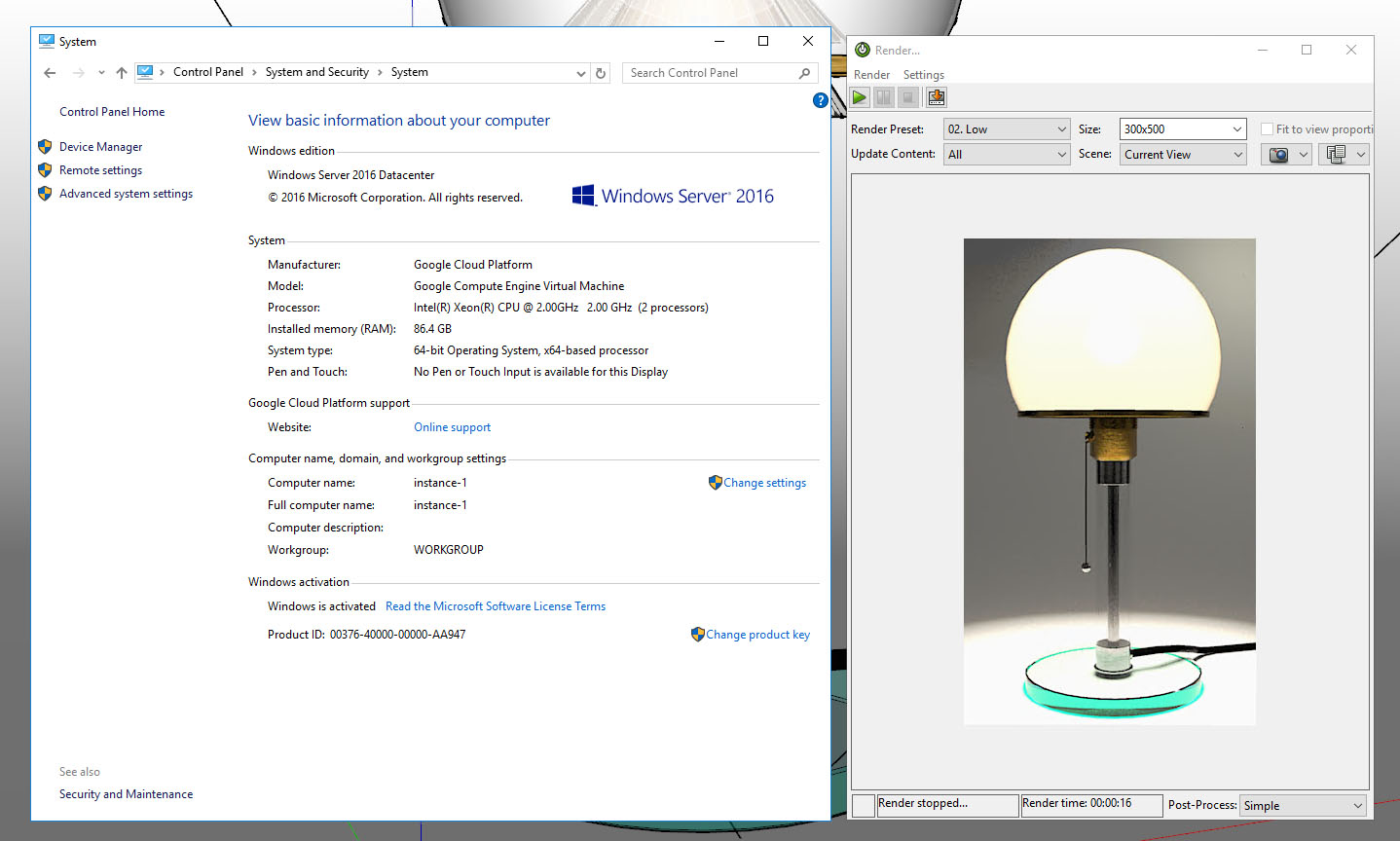The width and height of the screenshot is (1400, 841).
Task: Open the Render menu in Render window
Action: pyautogui.click(x=871, y=75)
